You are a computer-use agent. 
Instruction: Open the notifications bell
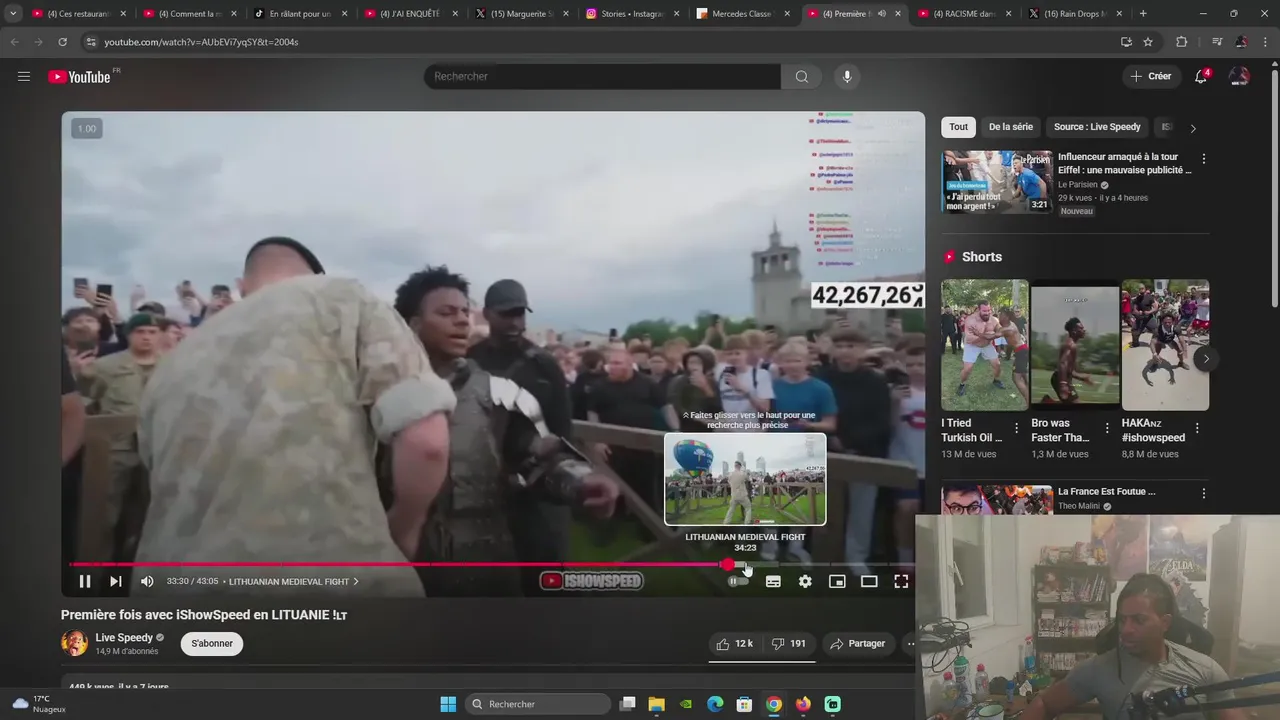pyautogui.click(x=1202, y=76)
